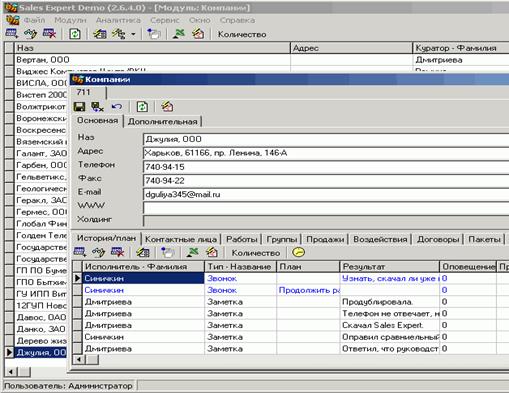Image resolution: width=509 pixels, height=393 pixels.
Task: Click the edit record icon in История/план toolbar
Action: coord(98,252)
